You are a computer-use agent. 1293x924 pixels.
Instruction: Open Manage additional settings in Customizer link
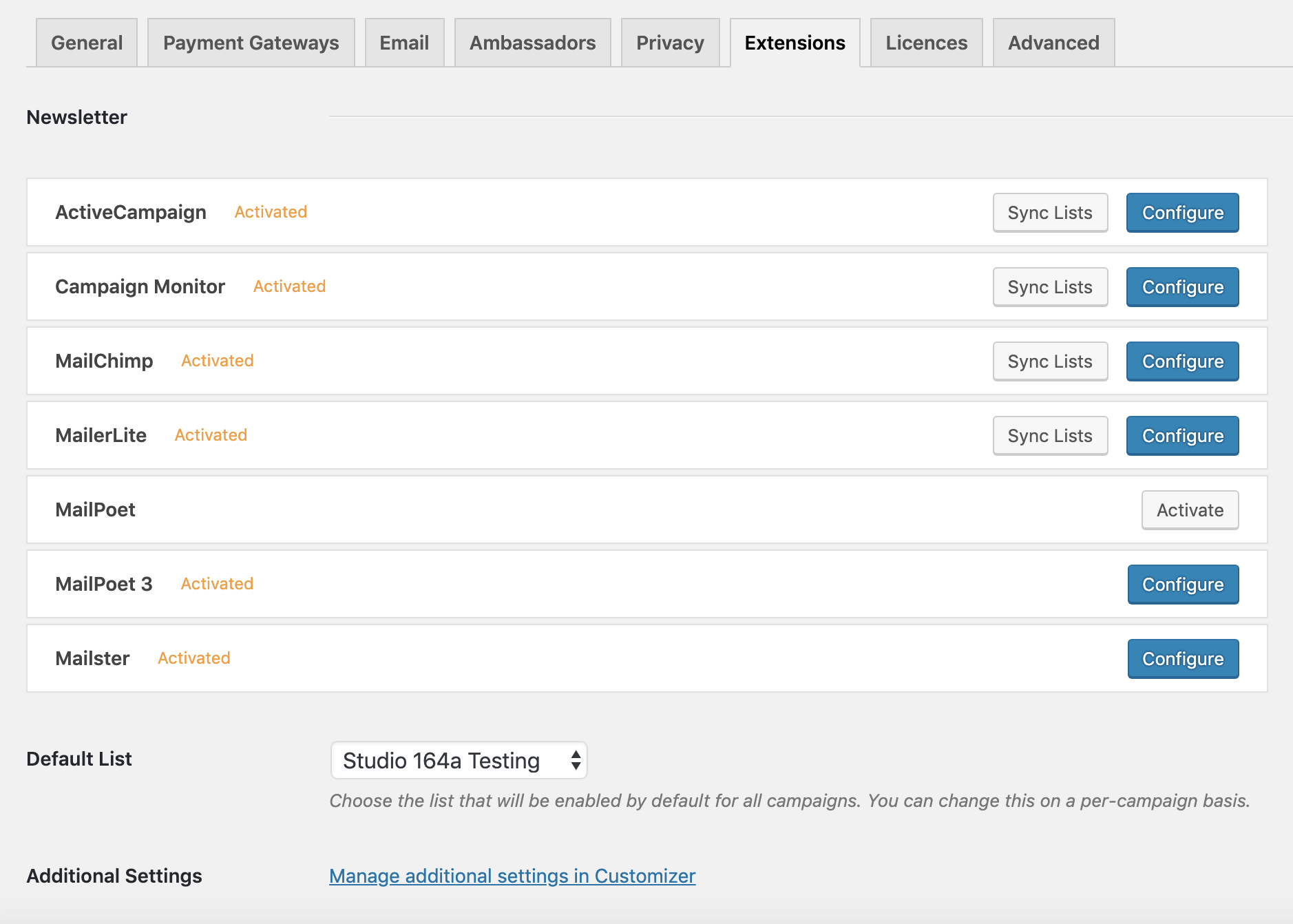pyautogui.click(x=512, y=876)
